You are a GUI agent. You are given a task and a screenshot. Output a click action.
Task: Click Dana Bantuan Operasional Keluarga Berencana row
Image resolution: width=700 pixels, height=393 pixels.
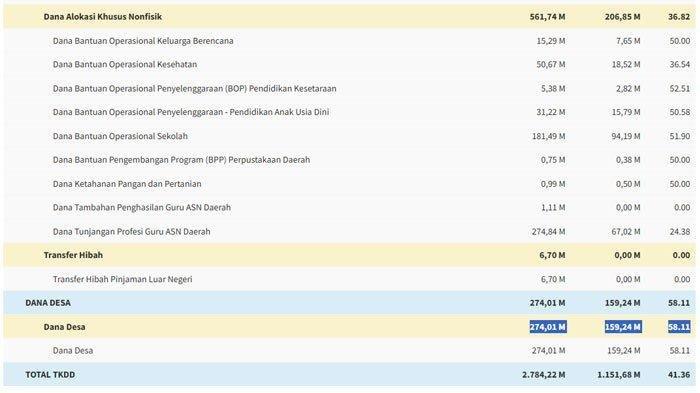point(350,41)
